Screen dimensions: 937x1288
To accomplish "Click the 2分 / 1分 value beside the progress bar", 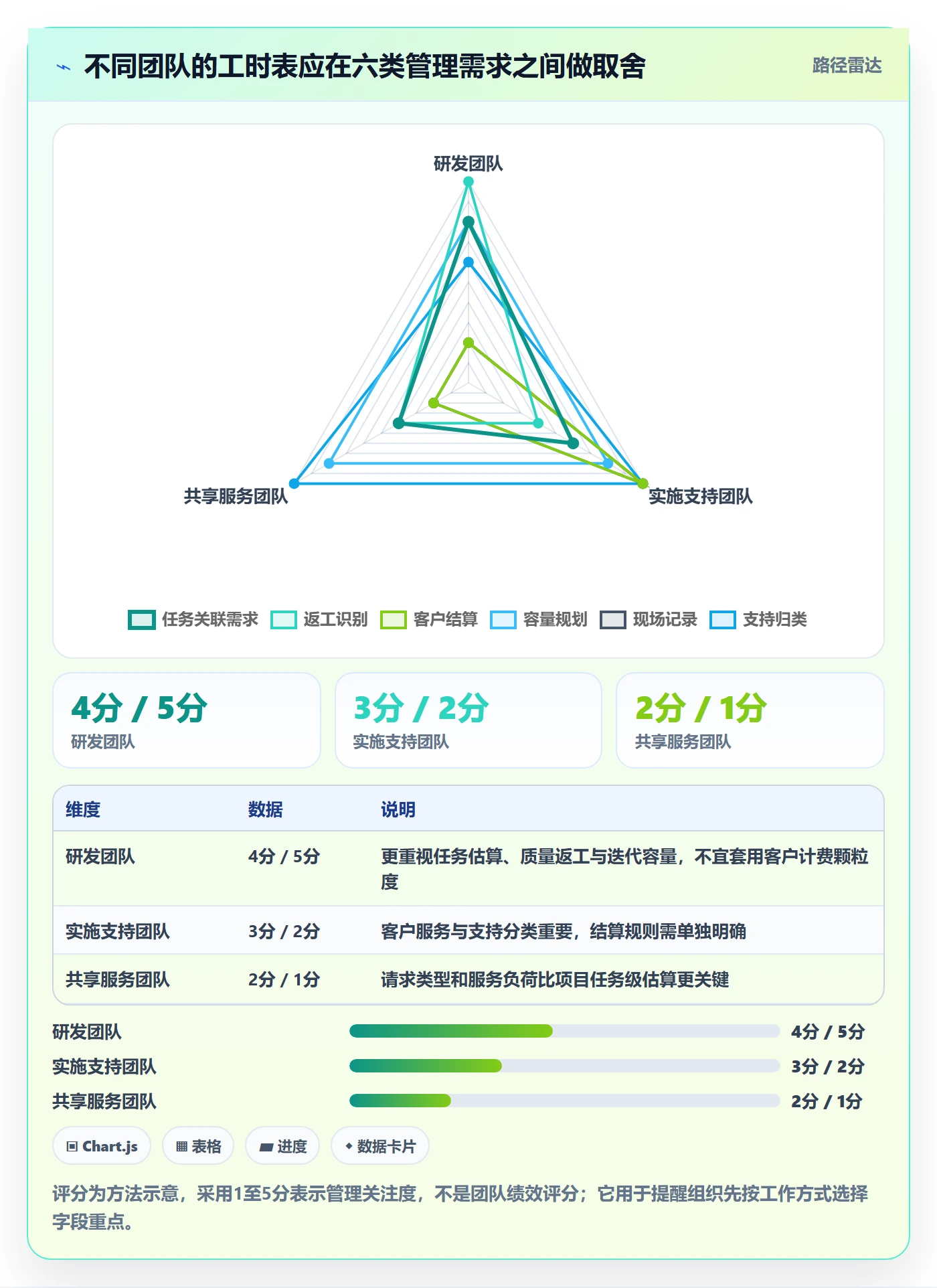I will [x=827, y=1101].
